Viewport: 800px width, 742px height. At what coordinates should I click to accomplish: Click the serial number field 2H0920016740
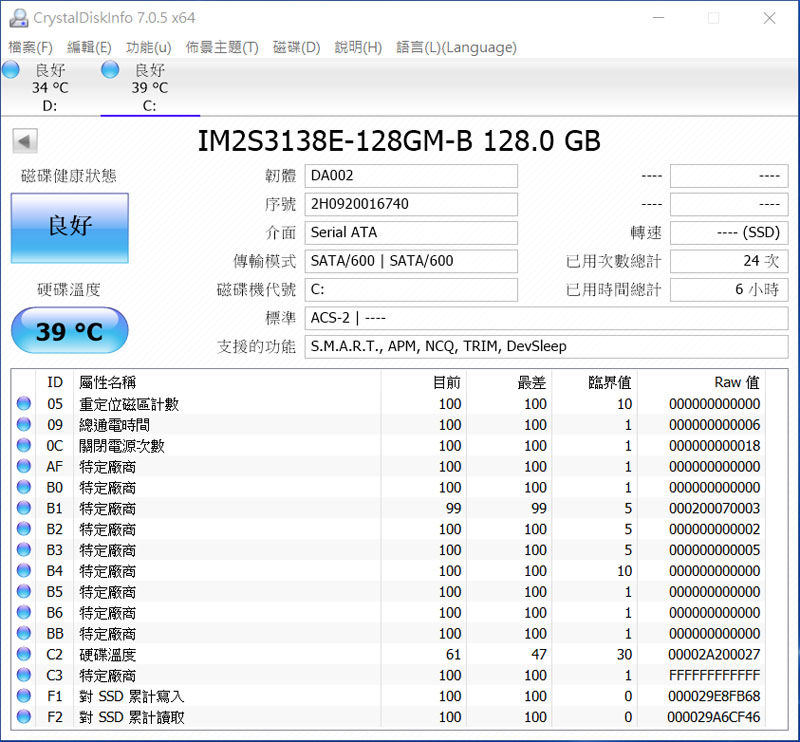coord(411,204)
